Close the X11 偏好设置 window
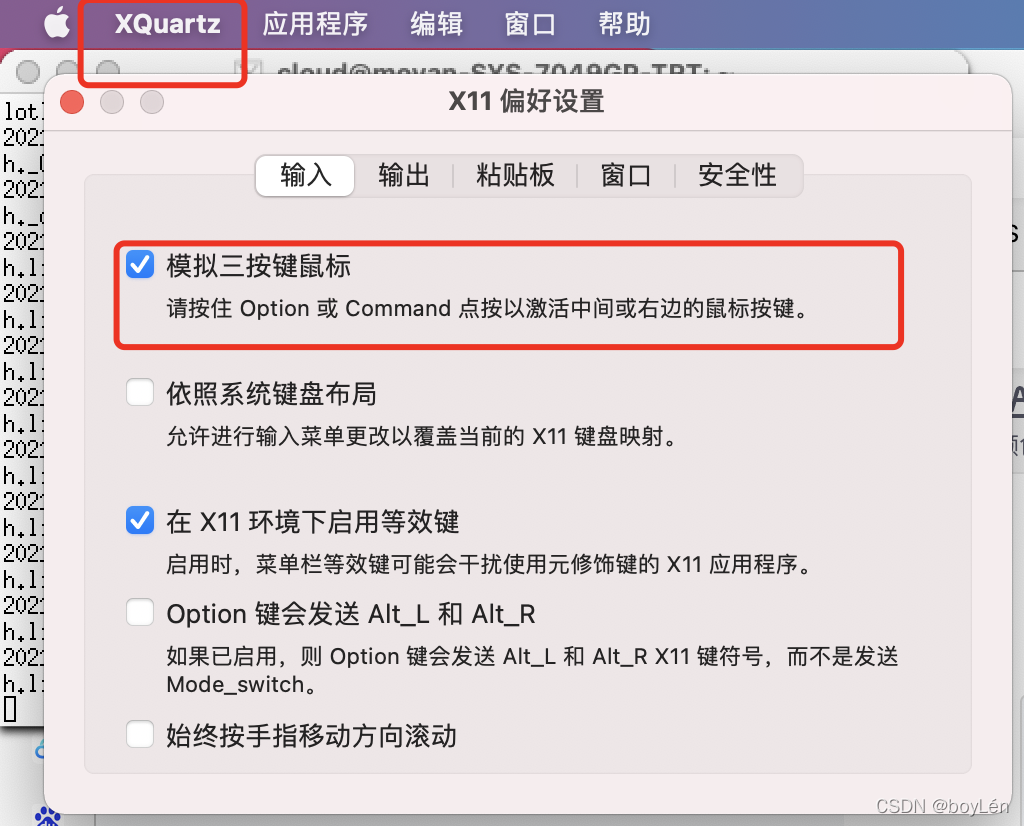 point(72,102)
